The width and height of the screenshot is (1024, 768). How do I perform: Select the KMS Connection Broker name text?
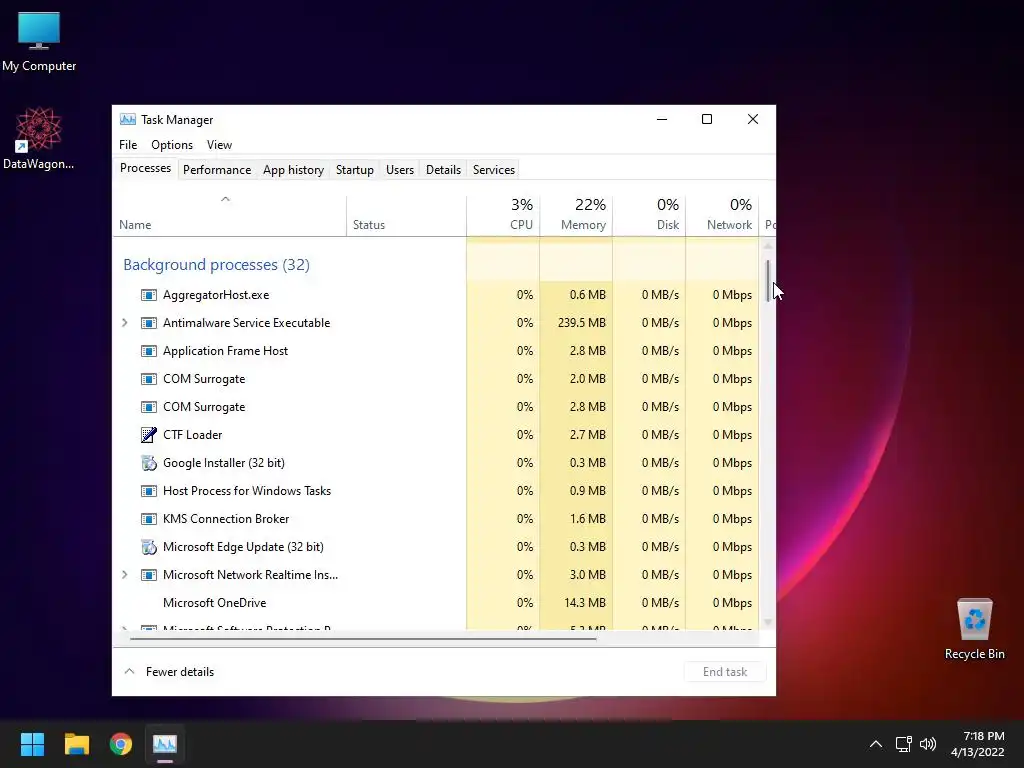click(226, 519)
